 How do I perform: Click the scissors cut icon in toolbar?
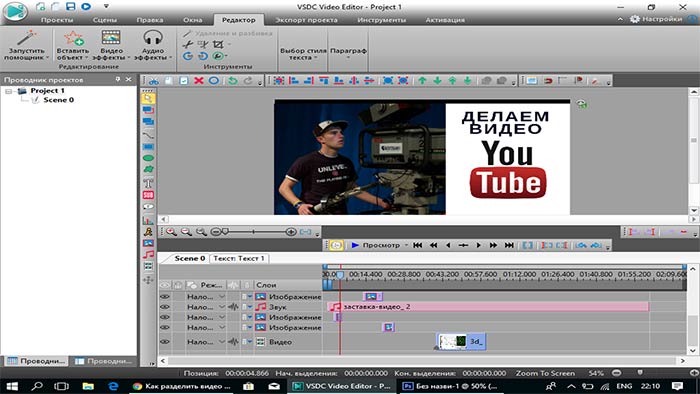[154, 81]
